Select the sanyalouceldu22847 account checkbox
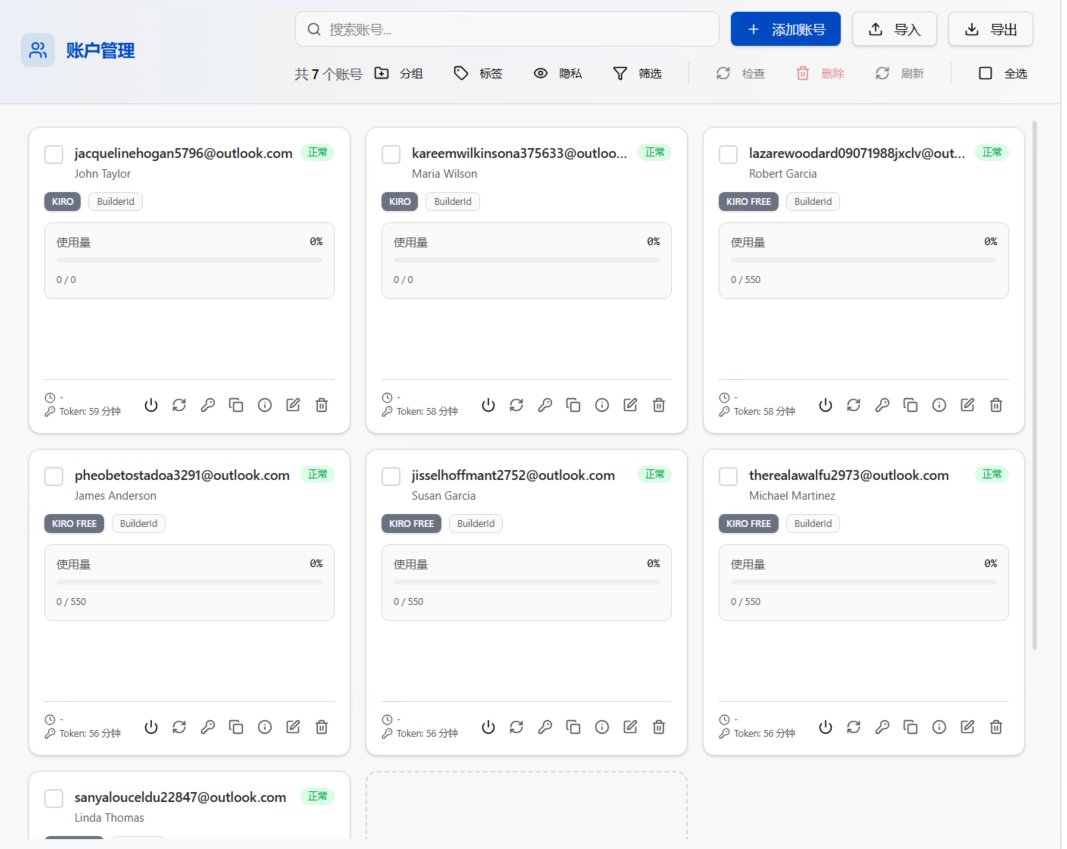The height and width of the screenshot is (849, 1067). click(54, 798)
